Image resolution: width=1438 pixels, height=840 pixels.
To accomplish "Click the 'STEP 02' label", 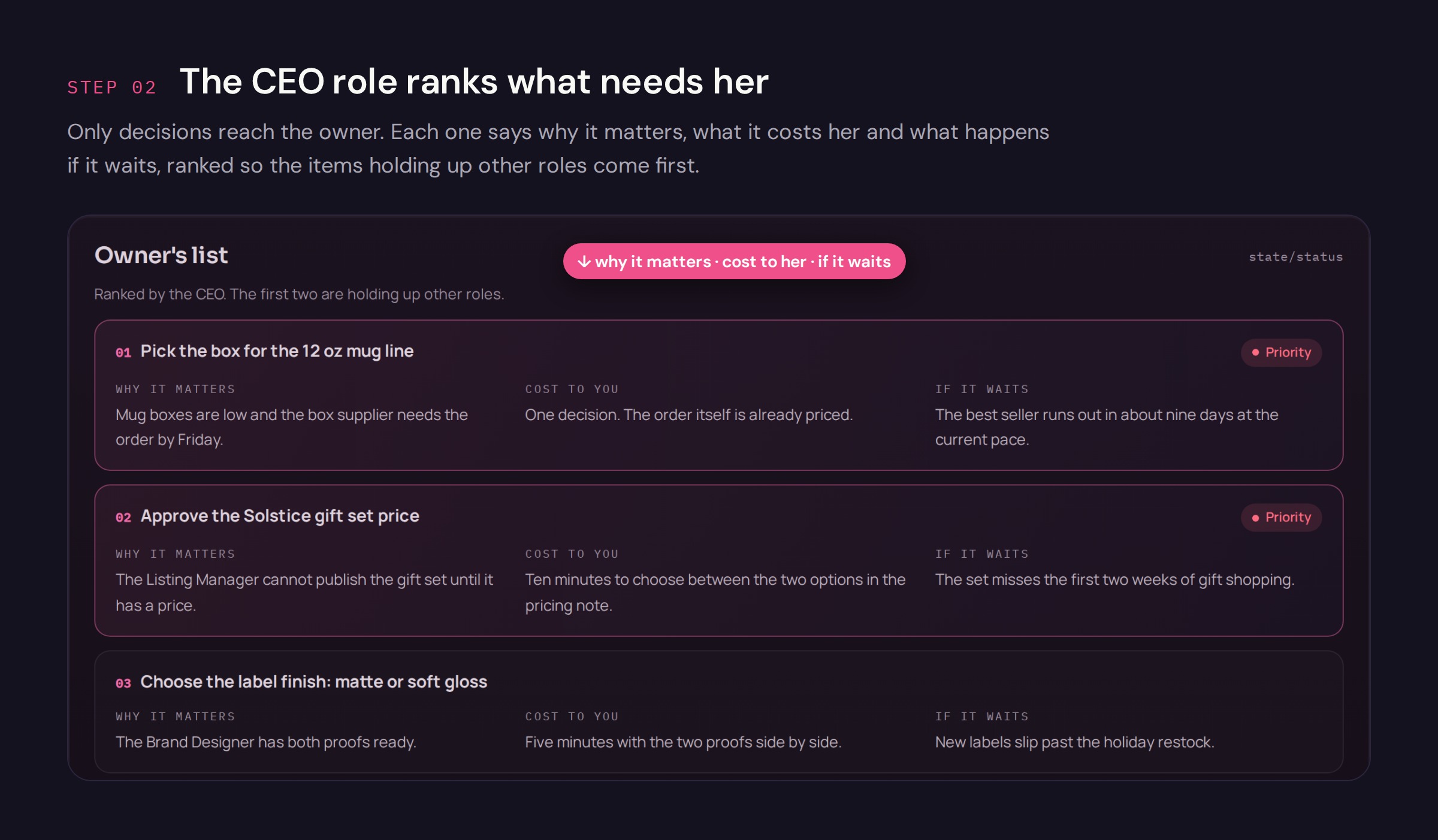I will (x=111, y=87).
